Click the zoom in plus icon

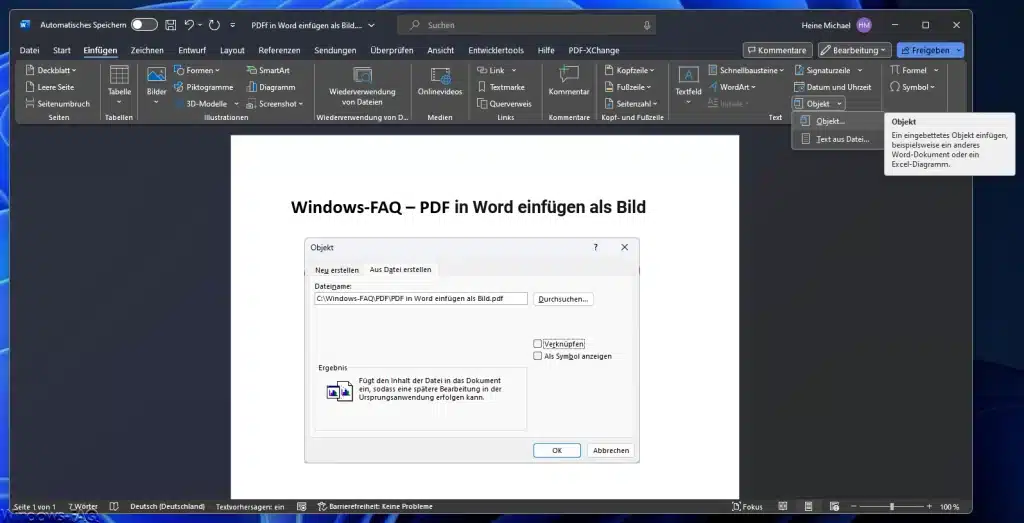point(929,507)
